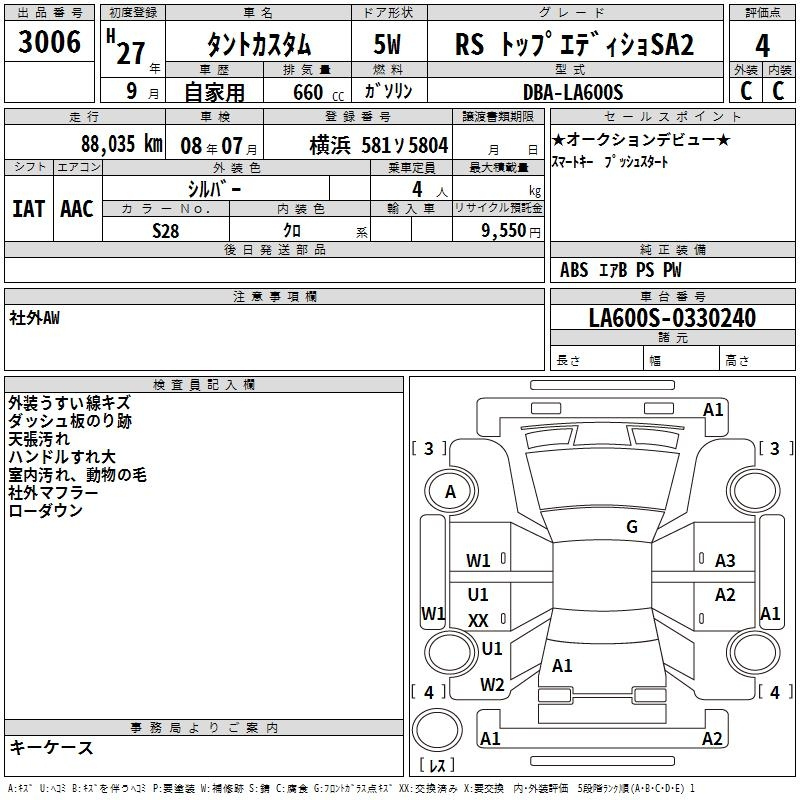Viewport: 800px width, 800px height.
Task: Click the damage code legend line at the bottom
Action: tap(352, 789)
